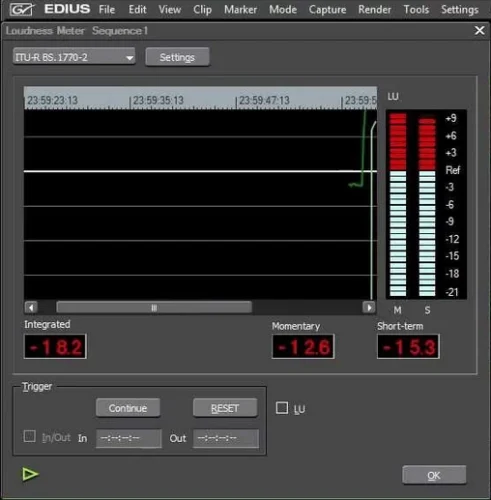Click the Sequence1 title text

pyautogui.click(x=120, y=31)
